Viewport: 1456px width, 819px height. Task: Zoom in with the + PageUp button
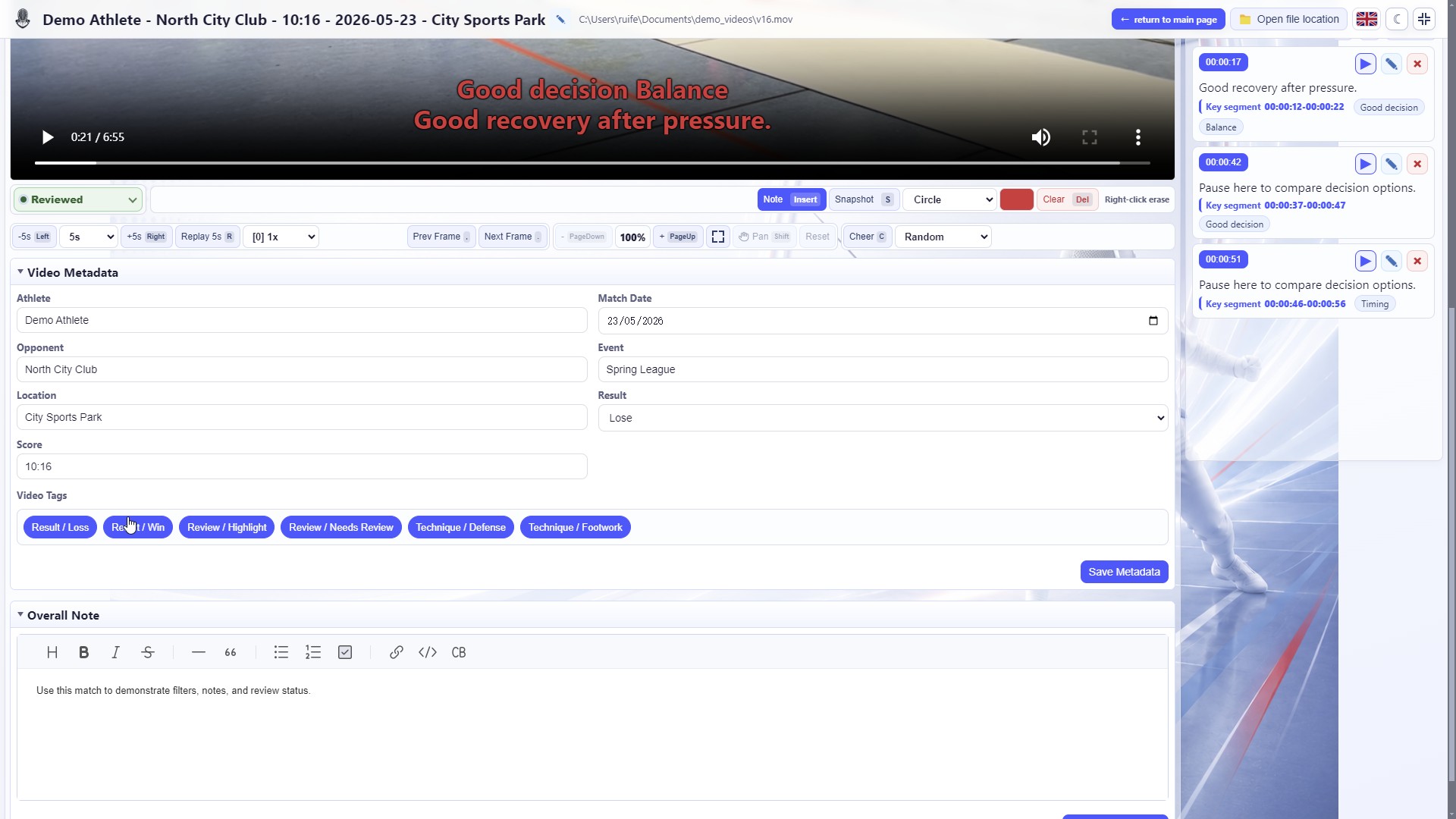pos(678,237)
